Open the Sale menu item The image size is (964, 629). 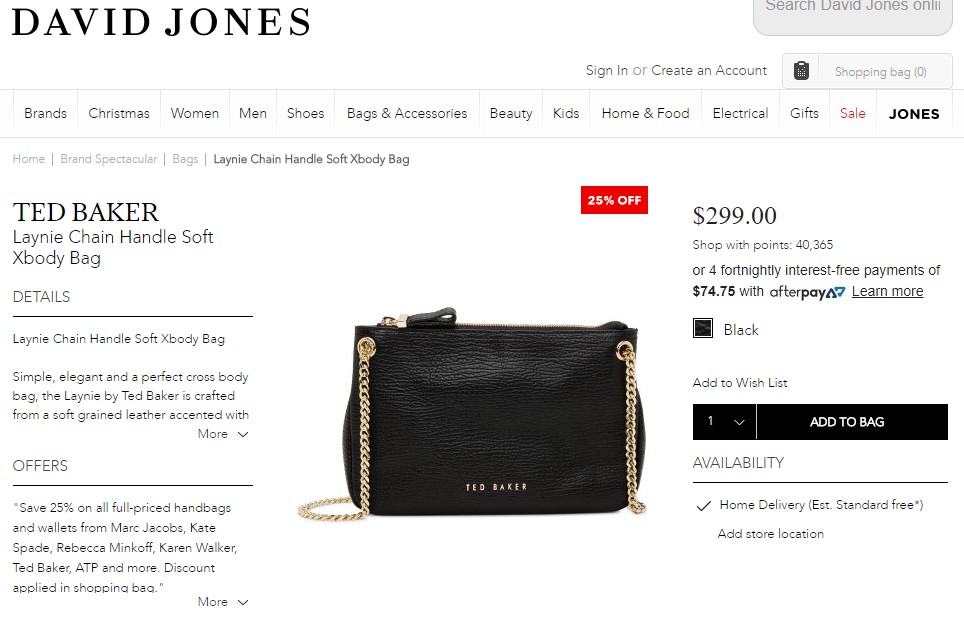[853, 114]
